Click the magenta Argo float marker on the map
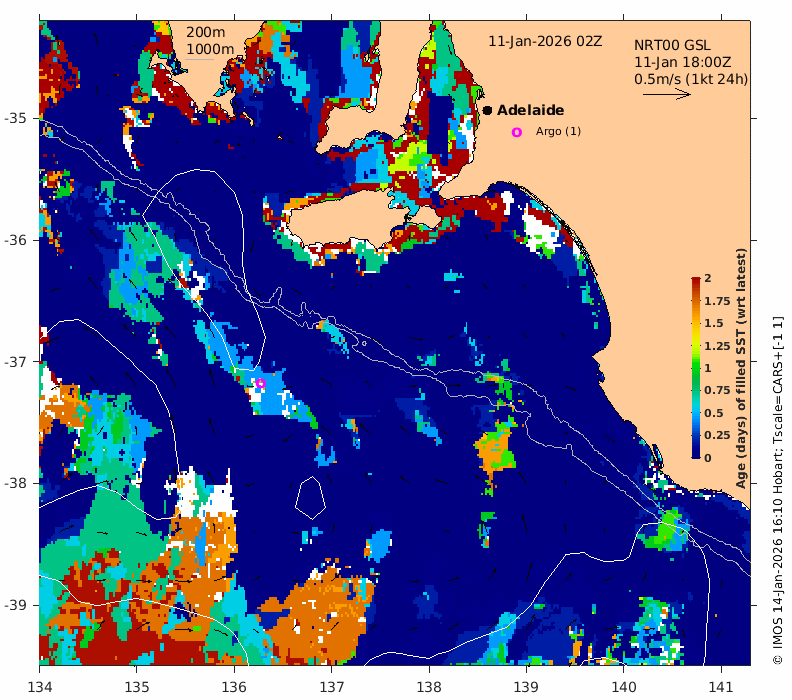The height and width of the screenshot is (700, 792). (261, 383)
